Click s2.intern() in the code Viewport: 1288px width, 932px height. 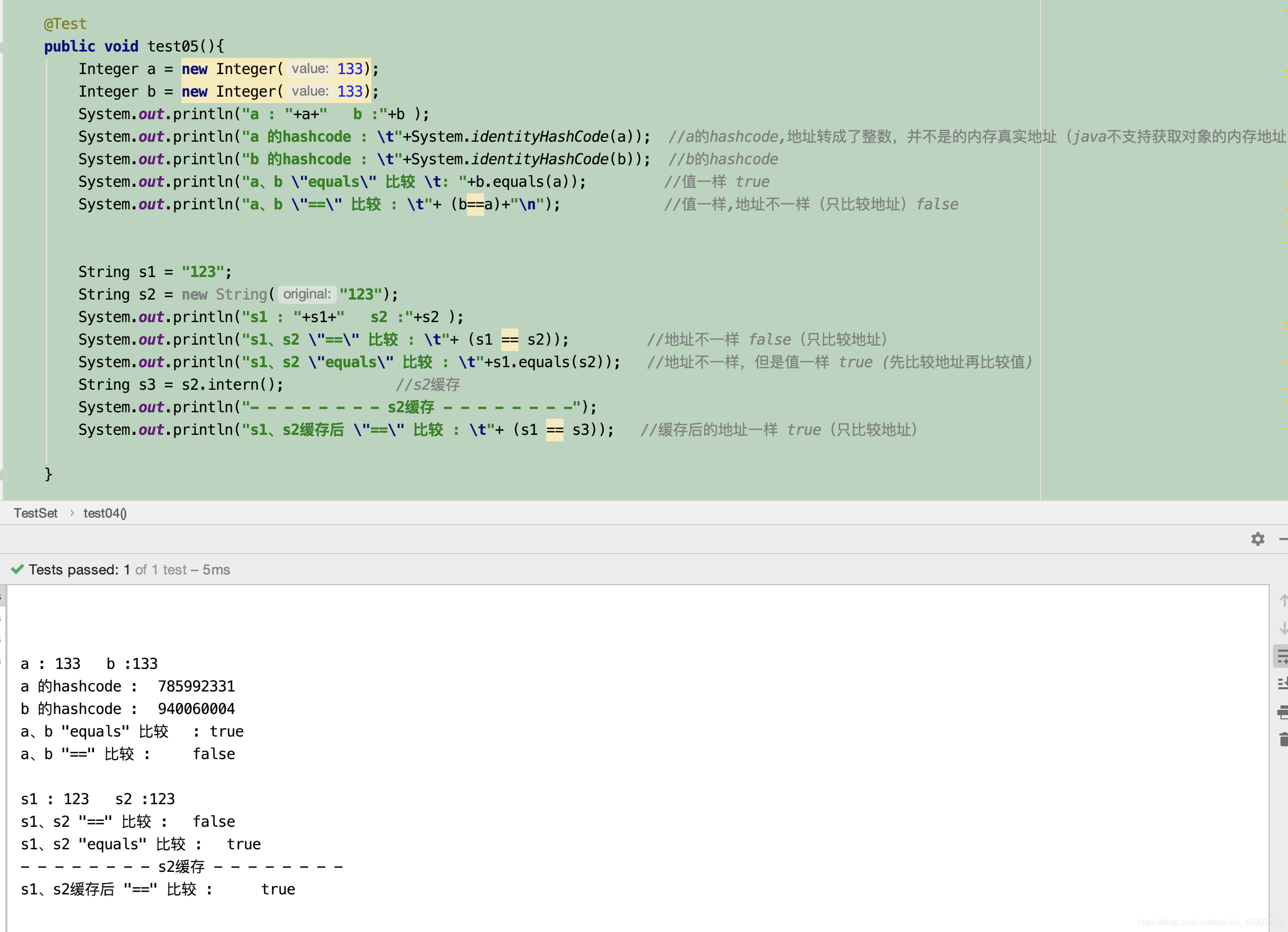(x=228, y=385)
